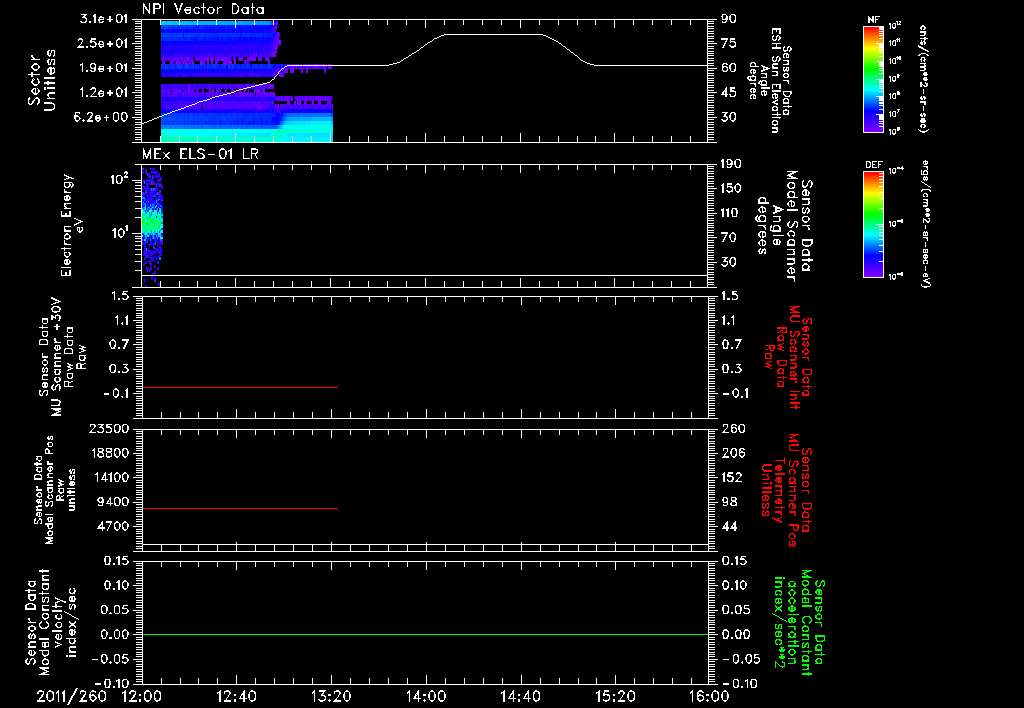Viewport: 1024px width, 708px height.
Task: Click the '16:00' time tick label
Action: pyautogui.click(x=710, y=696)
